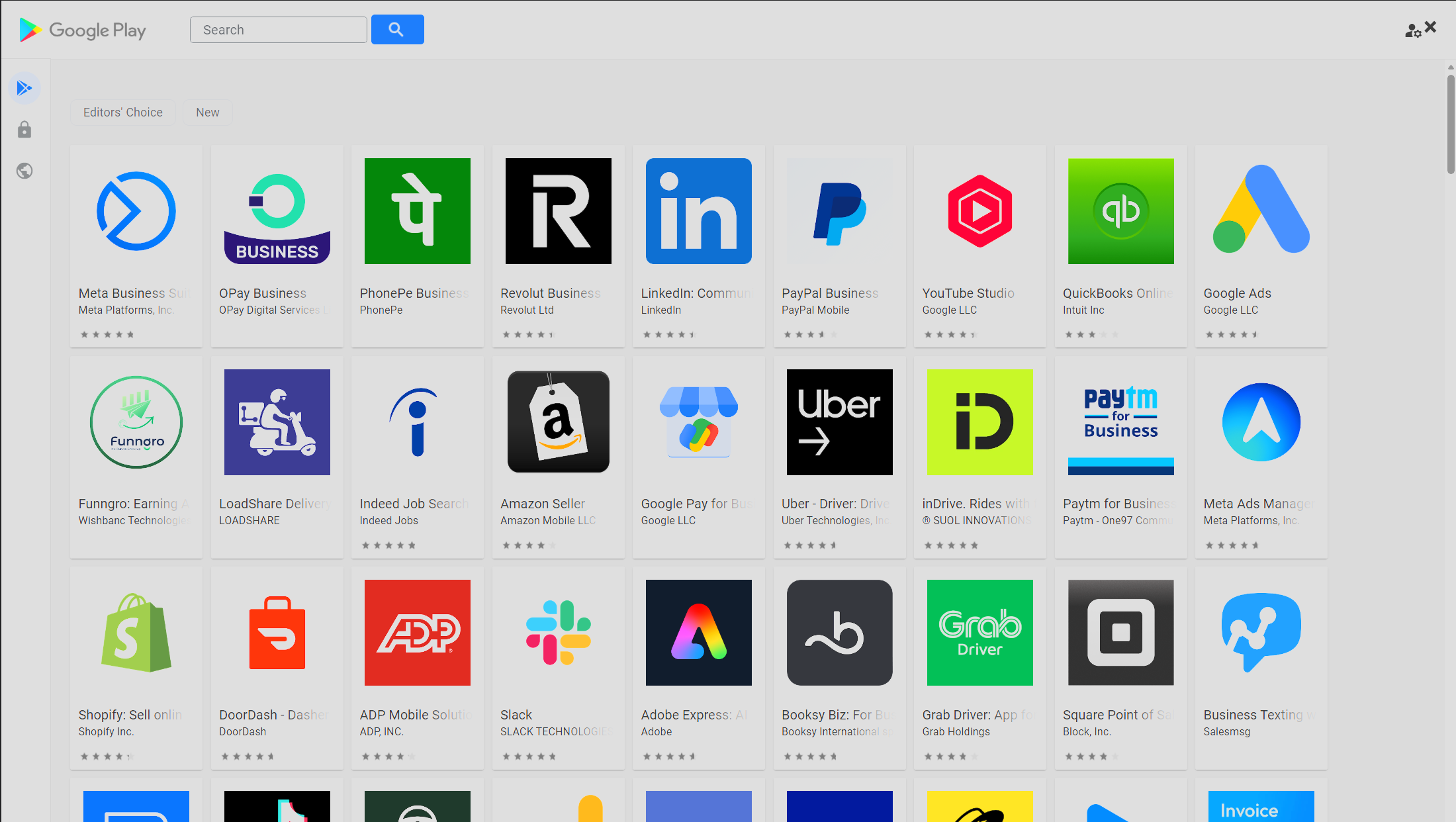The image size is (1456, 822).
Task: Click the YouTube Studio title text
Action: point(968,293)
